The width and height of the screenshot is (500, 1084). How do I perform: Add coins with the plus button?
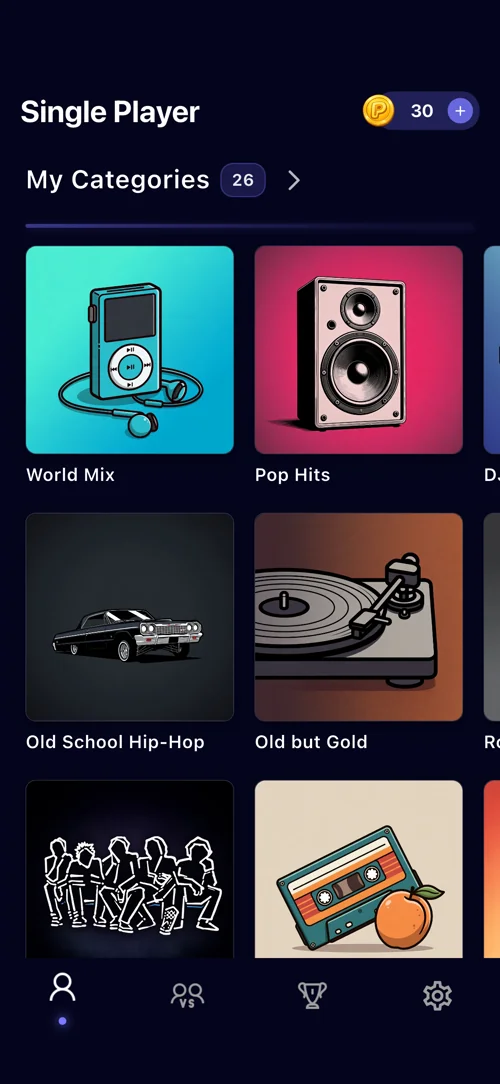(x=460, y=111)
